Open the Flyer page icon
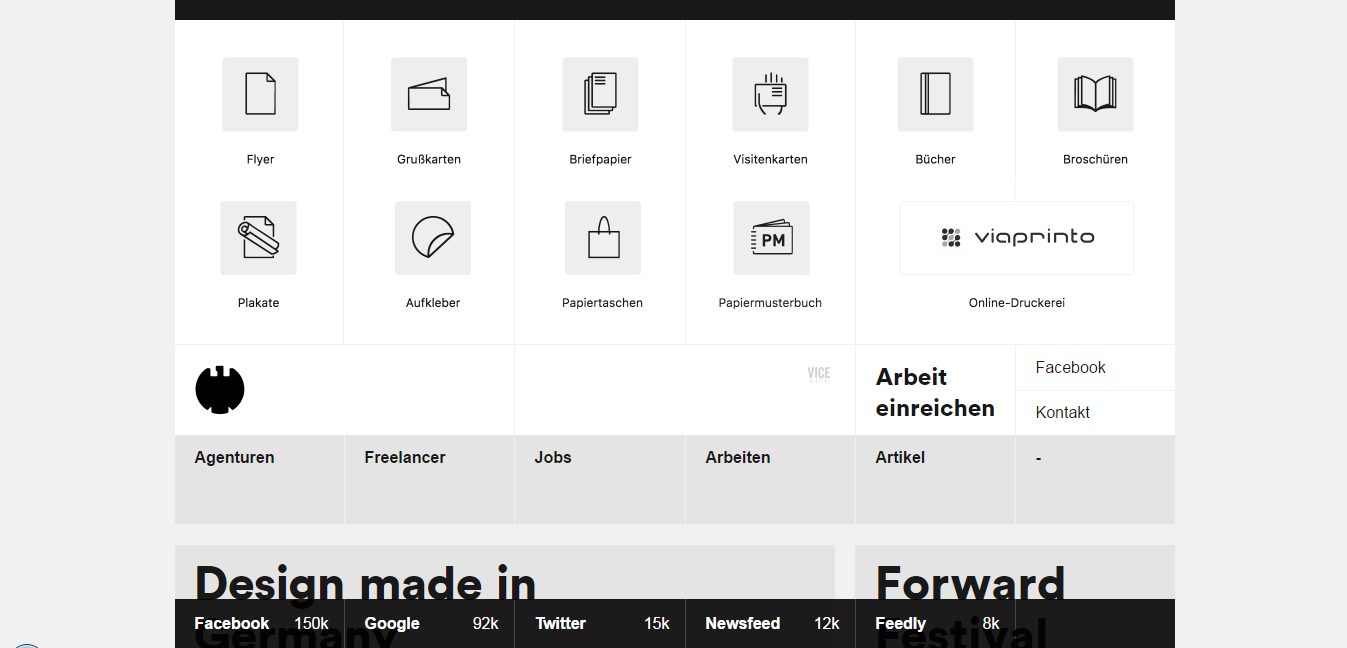This screenshot has height=648, width=1347. [x=260, y=94]
